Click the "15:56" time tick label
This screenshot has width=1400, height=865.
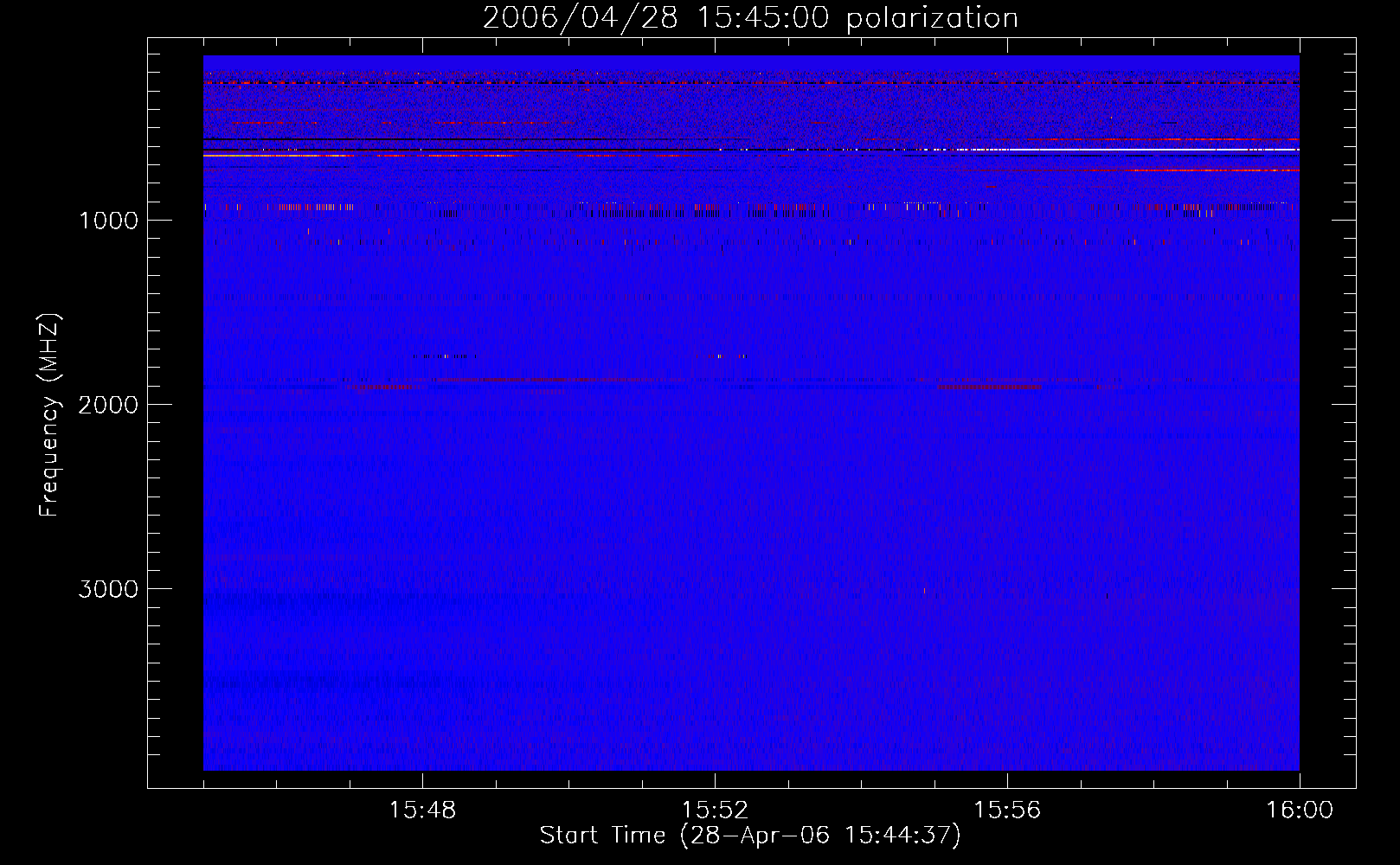click(1008, 811)
